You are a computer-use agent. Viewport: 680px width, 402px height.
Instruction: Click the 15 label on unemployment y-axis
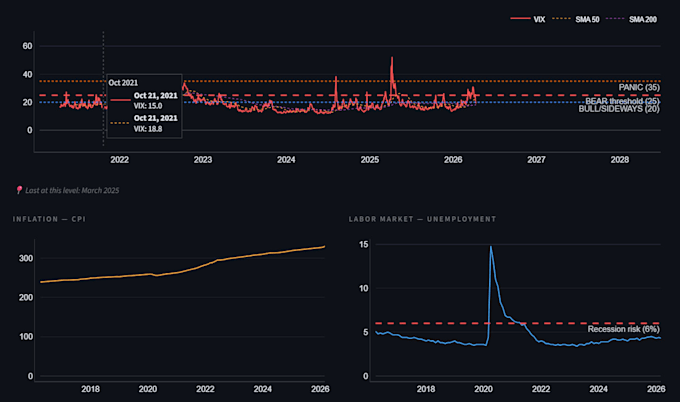(363, 245)
